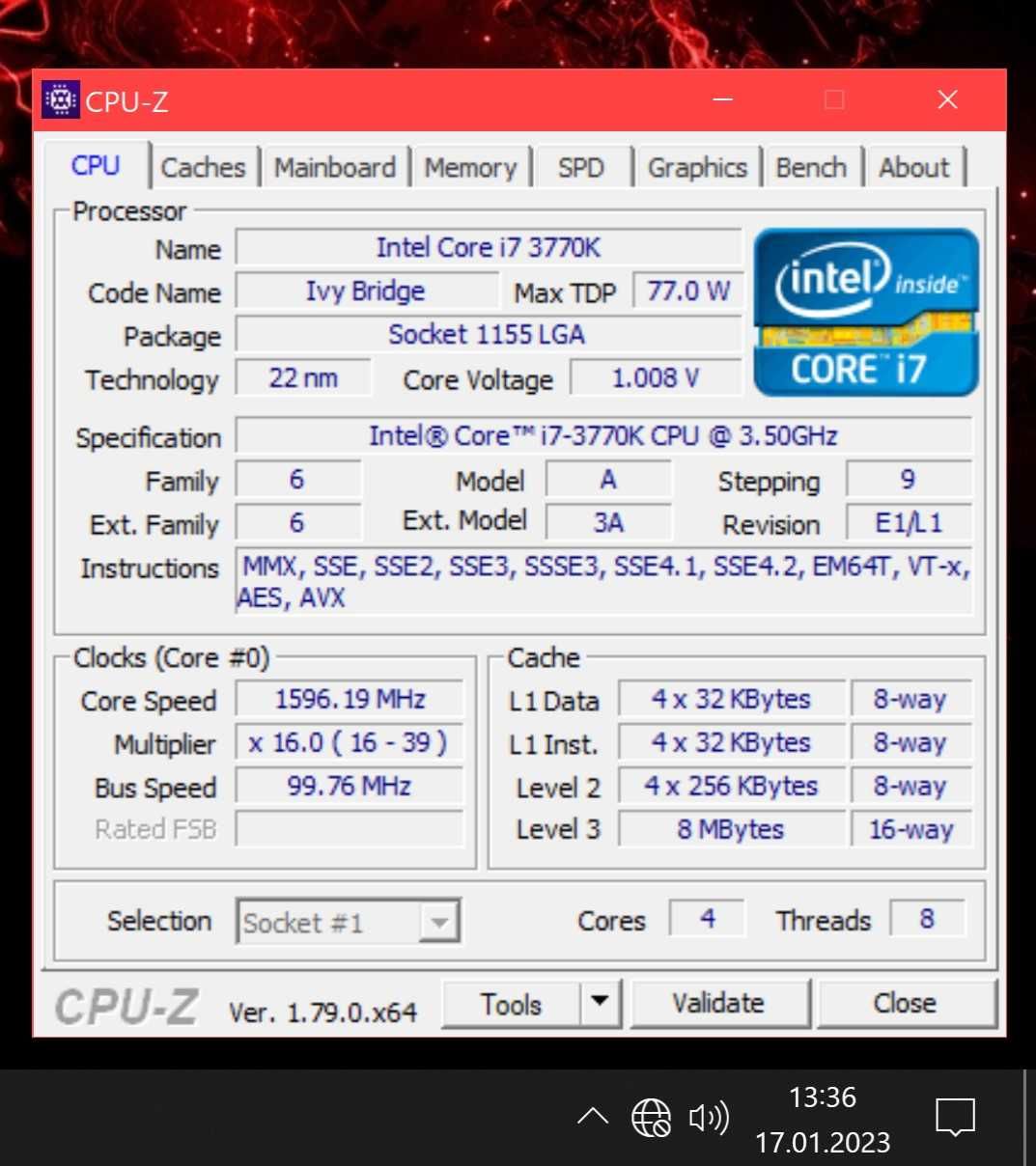The image size is (1036, 1166).
Task: Click the Name field Intel Core i7 3770K
Action: tap(489, 248)
